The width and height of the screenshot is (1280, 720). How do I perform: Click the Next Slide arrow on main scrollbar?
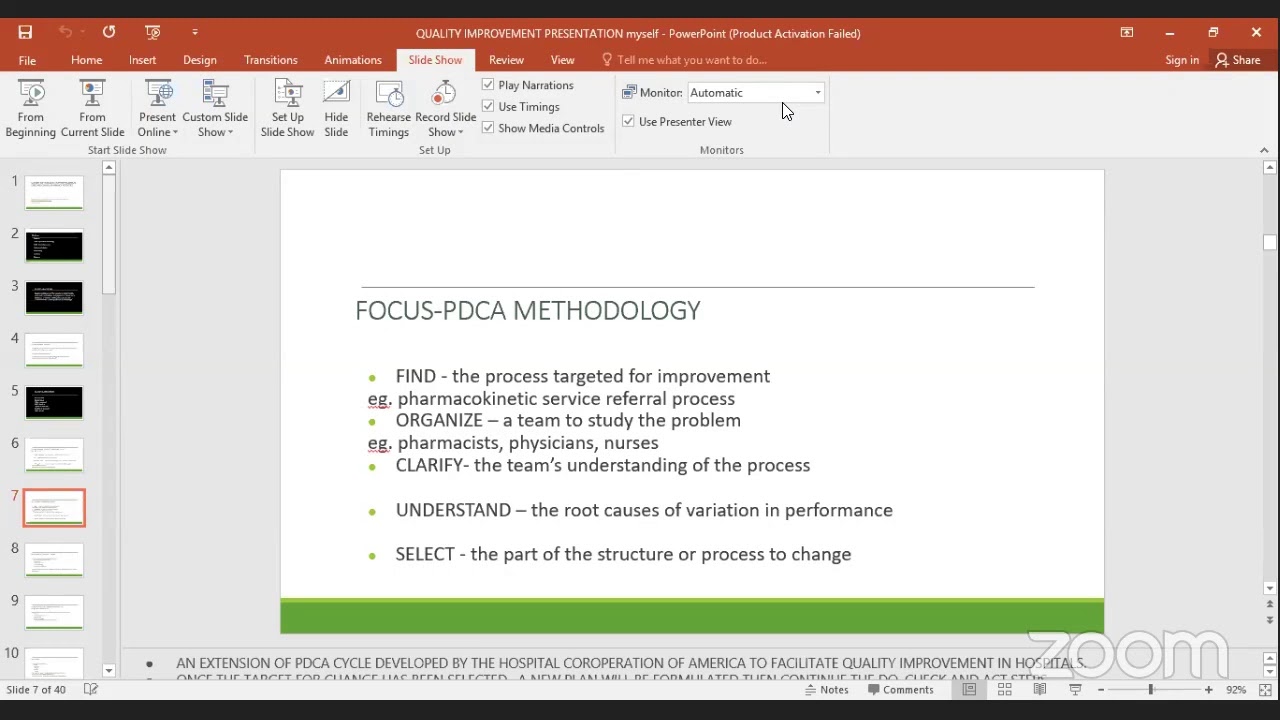pyautogui.click(x=1270, y=621)
